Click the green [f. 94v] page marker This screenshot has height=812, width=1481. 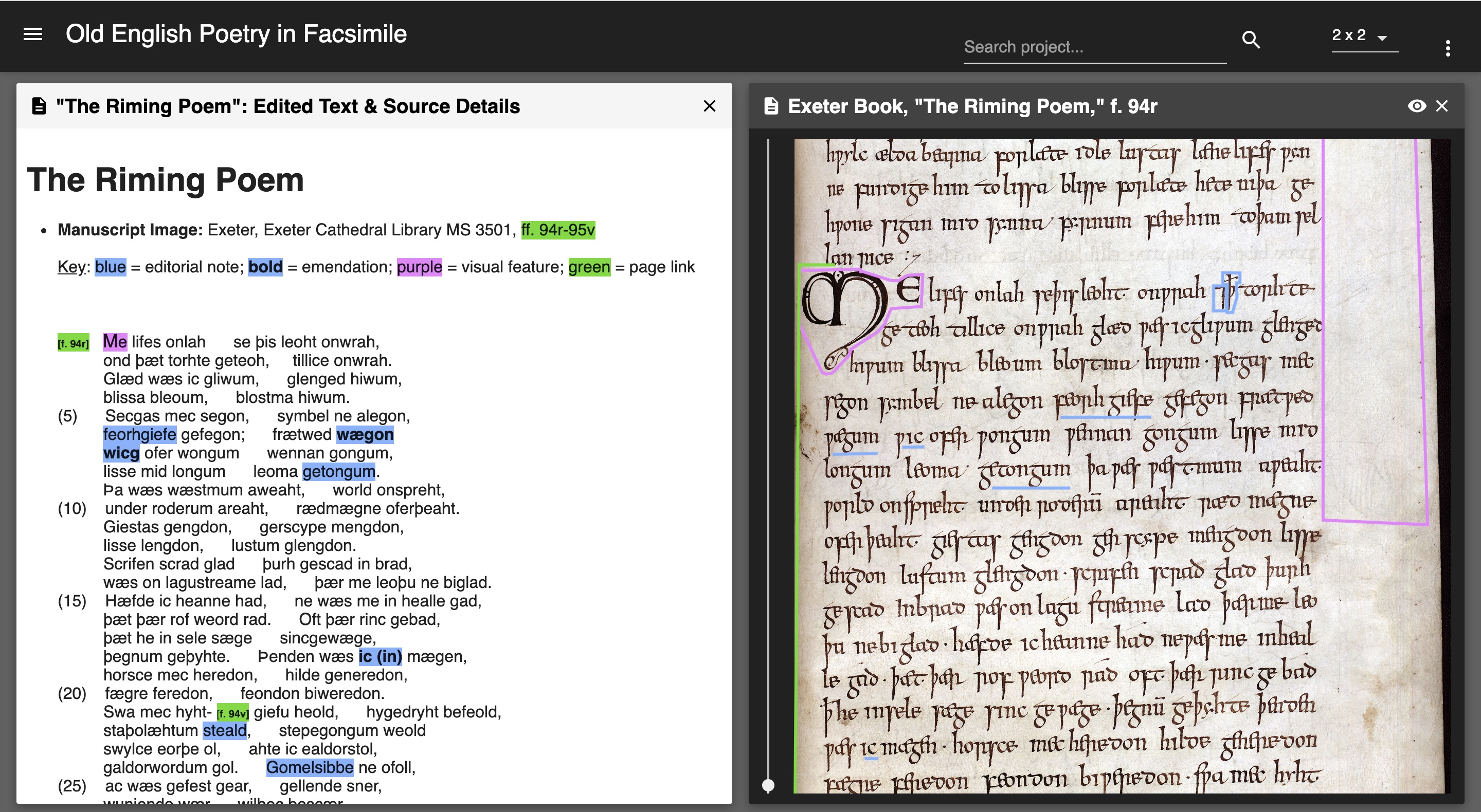click(x=232, y=713)
